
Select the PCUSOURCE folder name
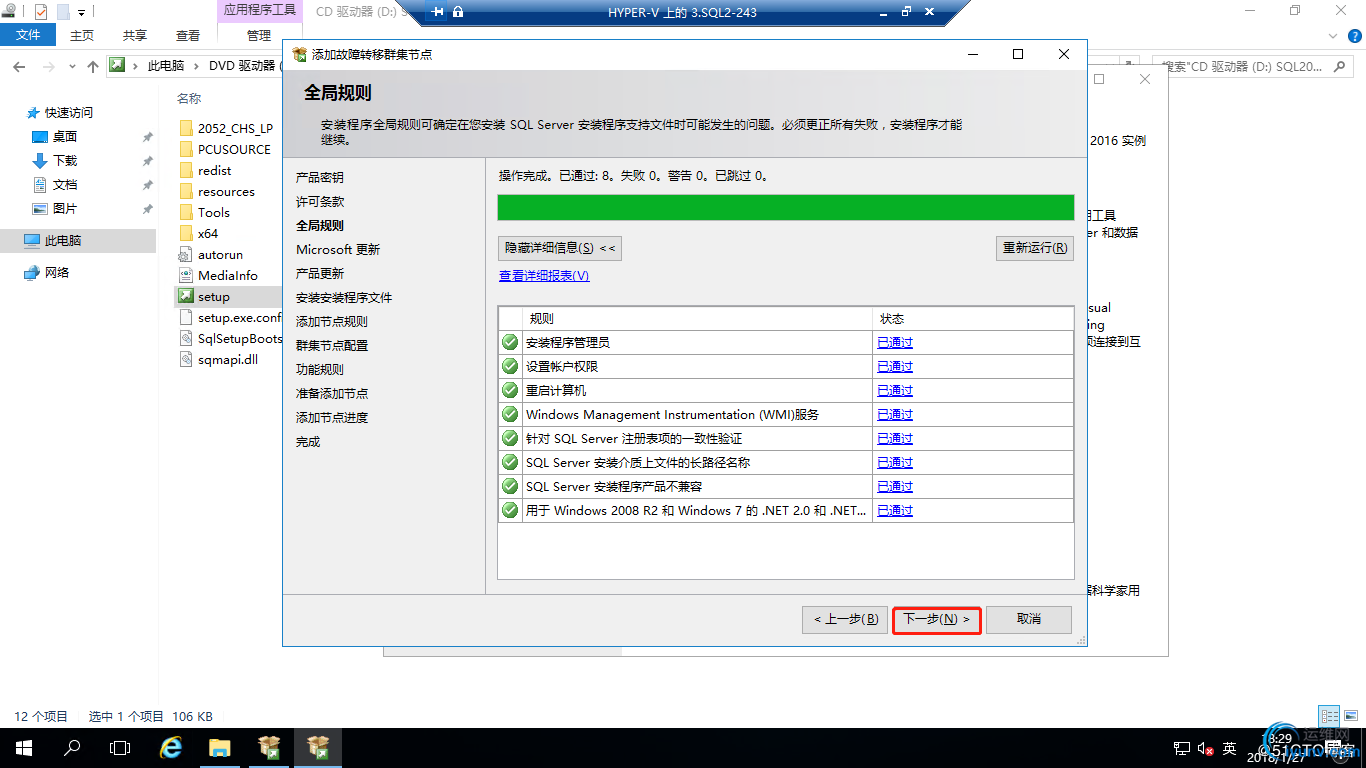click(234, 149)
